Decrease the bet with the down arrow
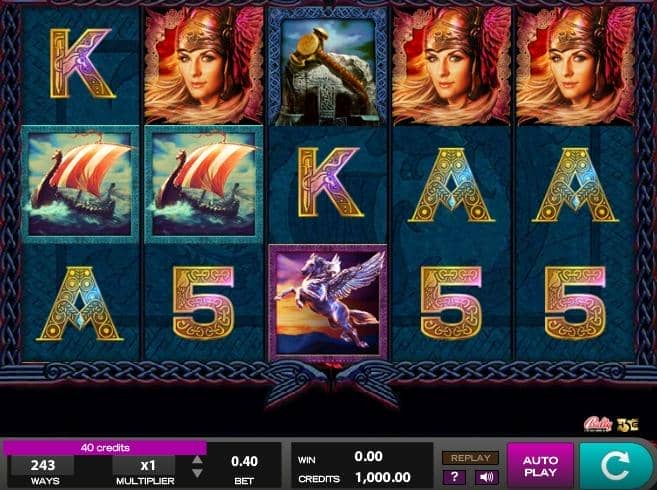This screenshot has width=657, height=490. [197, 473]
